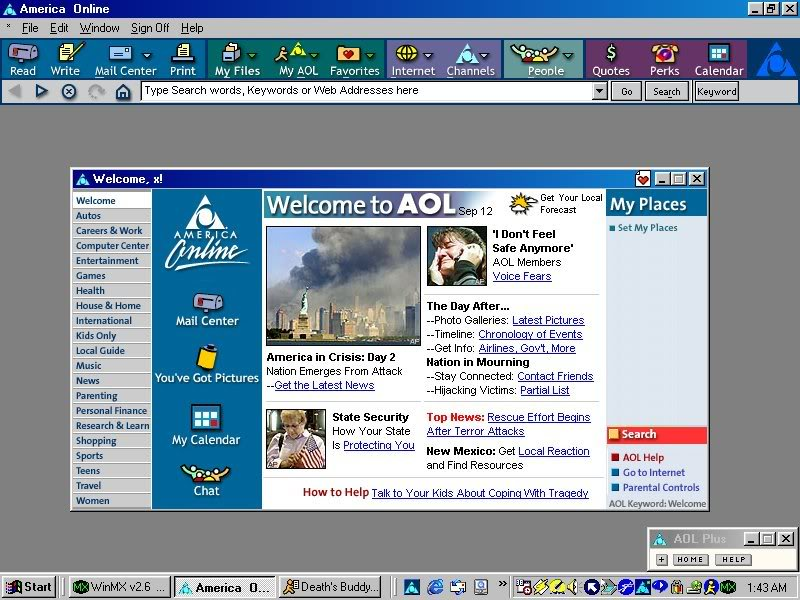Open the Get the Latest News link
This screenshot has height=600, width=800.
point(324,385)
